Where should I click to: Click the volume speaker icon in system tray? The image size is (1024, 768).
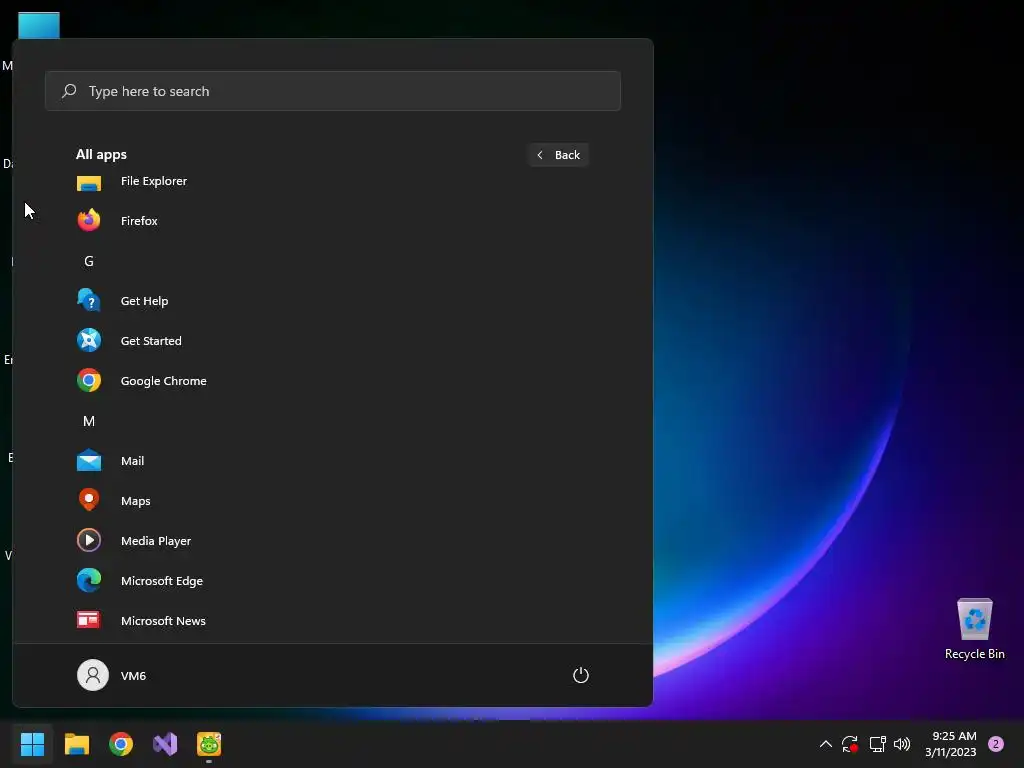(x=902, y=744)
